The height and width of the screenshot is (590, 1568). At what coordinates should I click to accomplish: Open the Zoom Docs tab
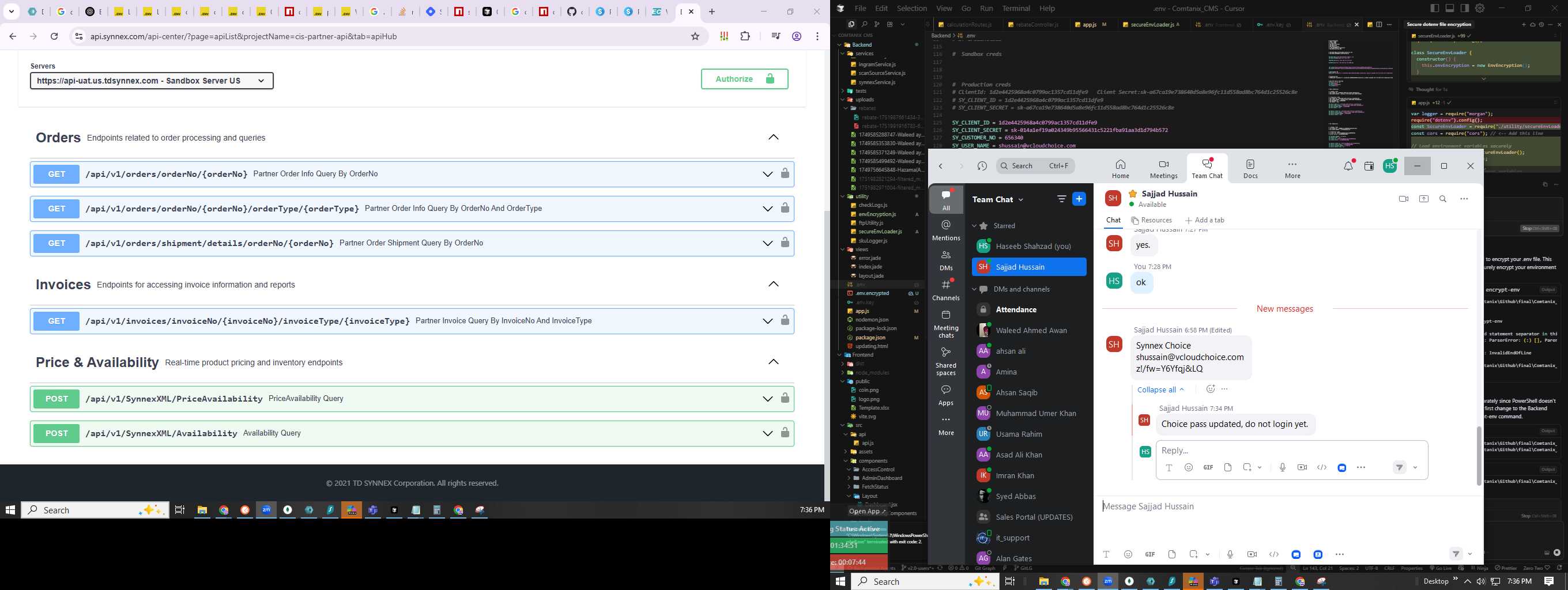pos(1250,168)
